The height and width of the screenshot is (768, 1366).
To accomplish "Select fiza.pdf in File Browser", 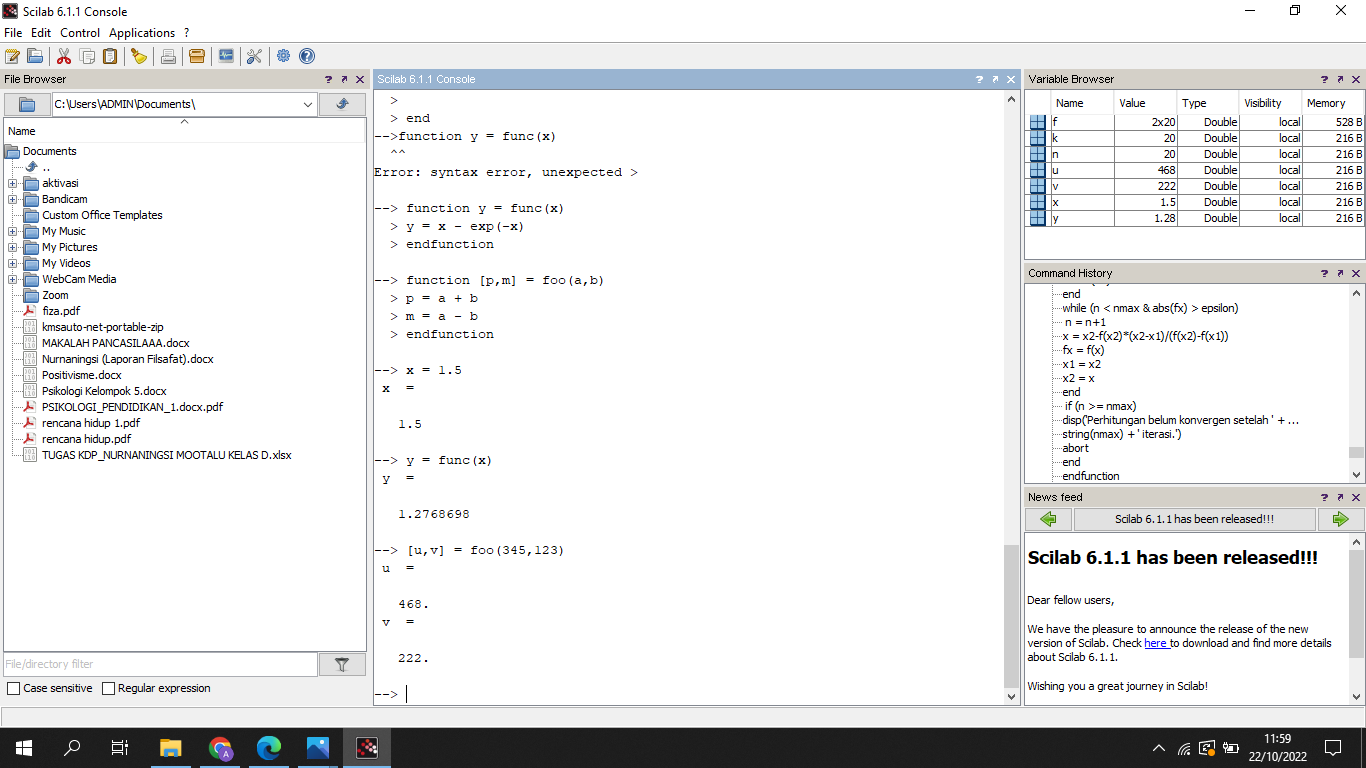I will point(61,311).
